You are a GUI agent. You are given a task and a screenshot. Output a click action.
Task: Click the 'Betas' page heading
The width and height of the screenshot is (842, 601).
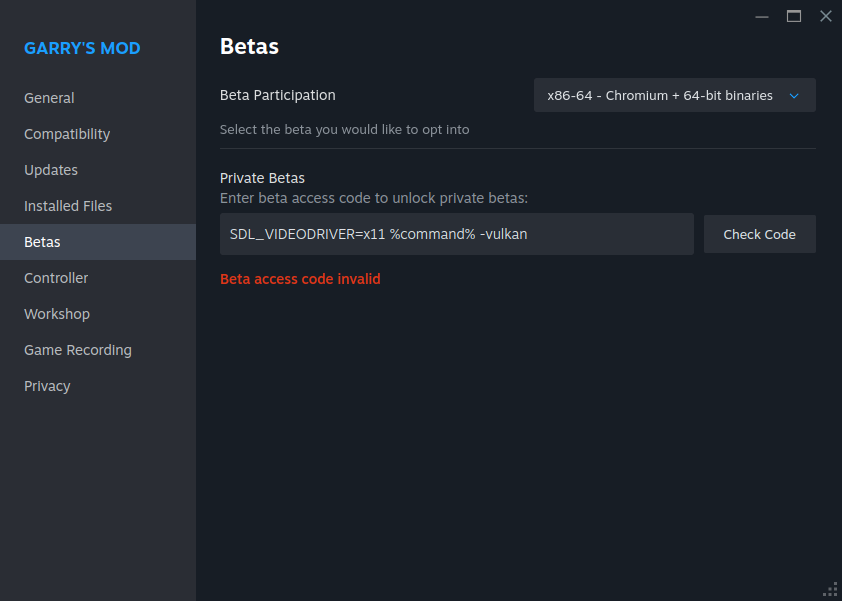[249, 46]
